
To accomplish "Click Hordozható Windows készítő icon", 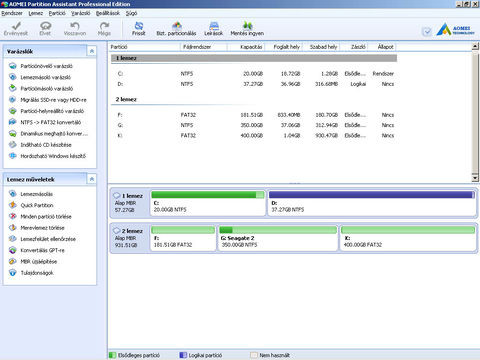I will point(13,156).
